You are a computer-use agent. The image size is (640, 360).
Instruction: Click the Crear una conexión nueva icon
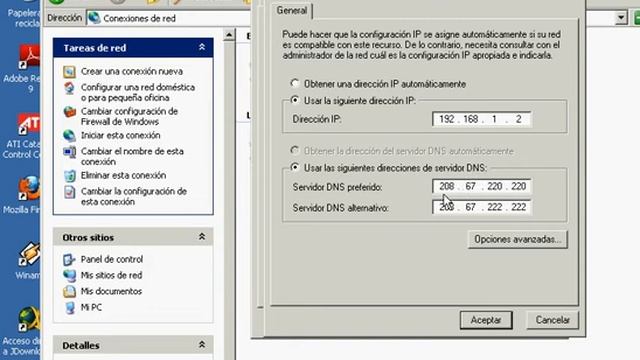pyautogui.click(x=69, y=72)
